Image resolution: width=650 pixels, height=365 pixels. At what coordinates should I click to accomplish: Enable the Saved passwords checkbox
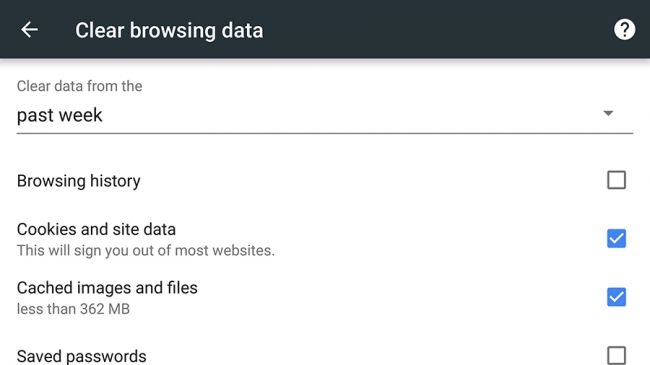(616, 355)
